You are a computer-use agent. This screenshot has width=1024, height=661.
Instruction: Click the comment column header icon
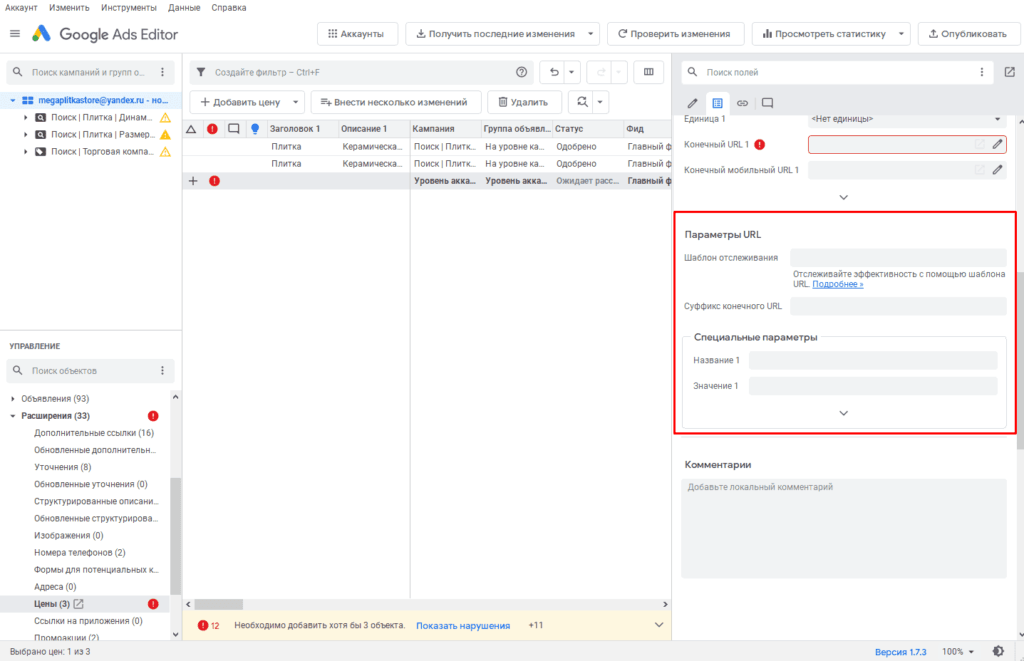233,129
